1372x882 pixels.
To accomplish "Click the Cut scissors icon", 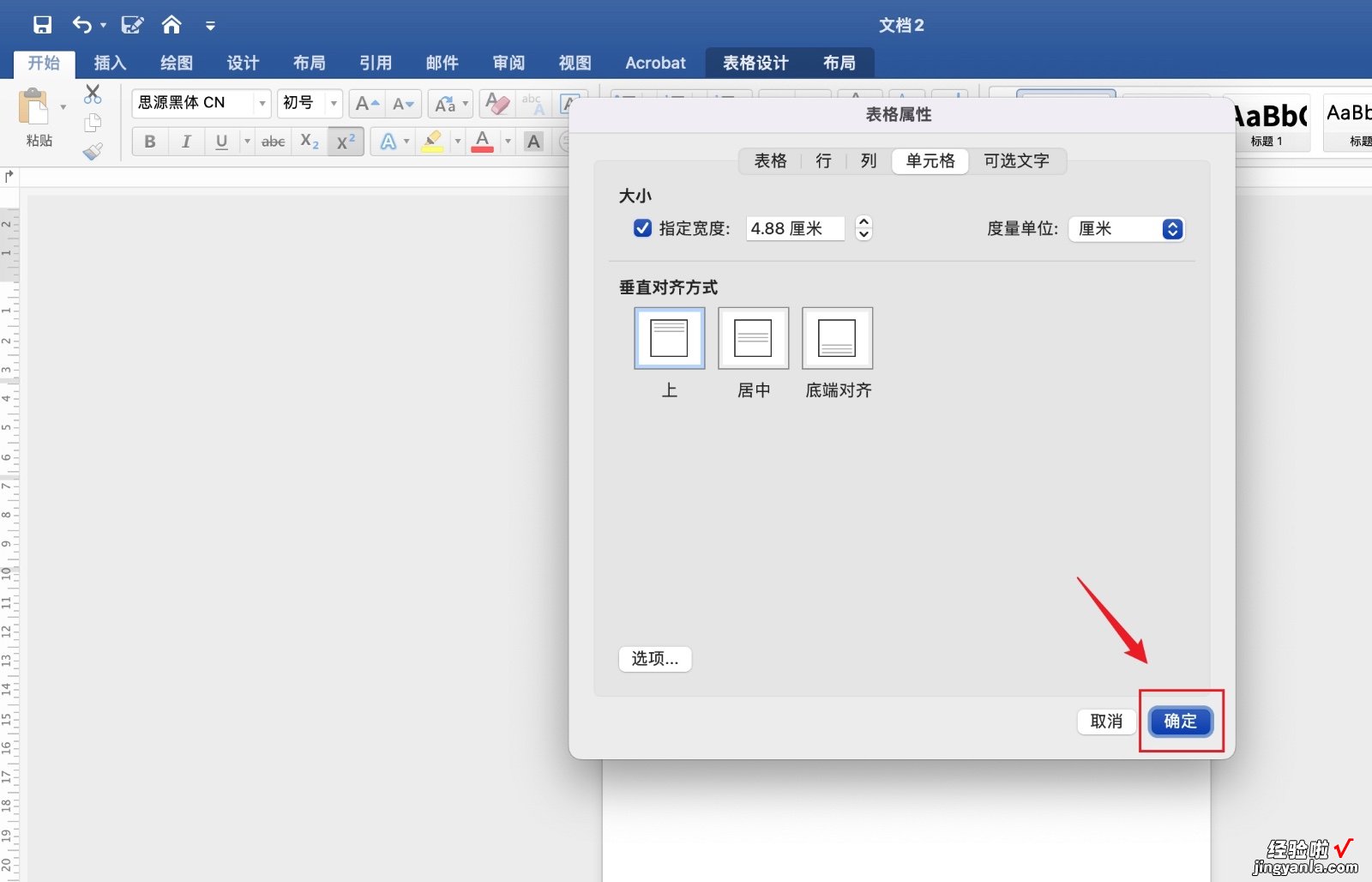I will (93, 94).
